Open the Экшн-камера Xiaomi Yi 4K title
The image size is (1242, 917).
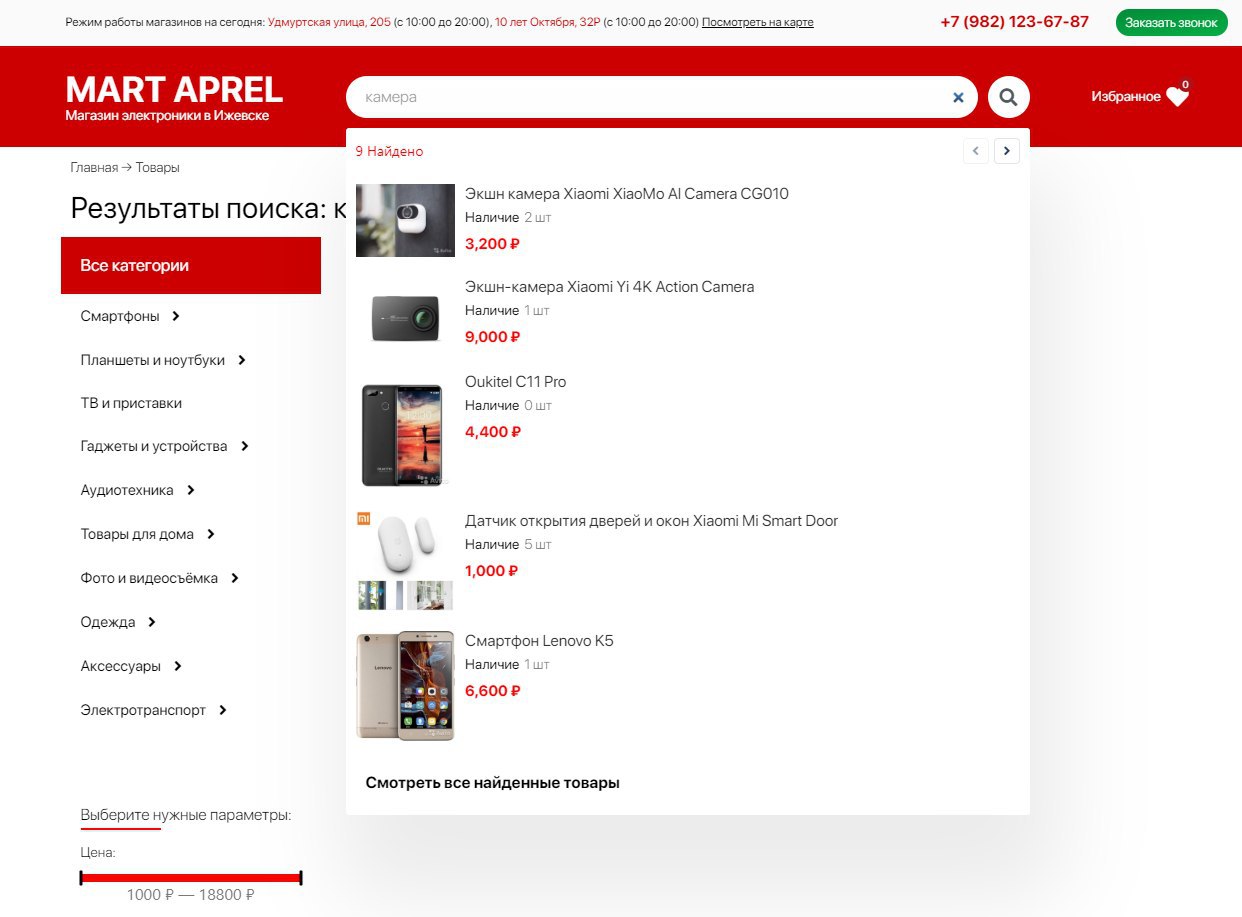tap(610, 287)
